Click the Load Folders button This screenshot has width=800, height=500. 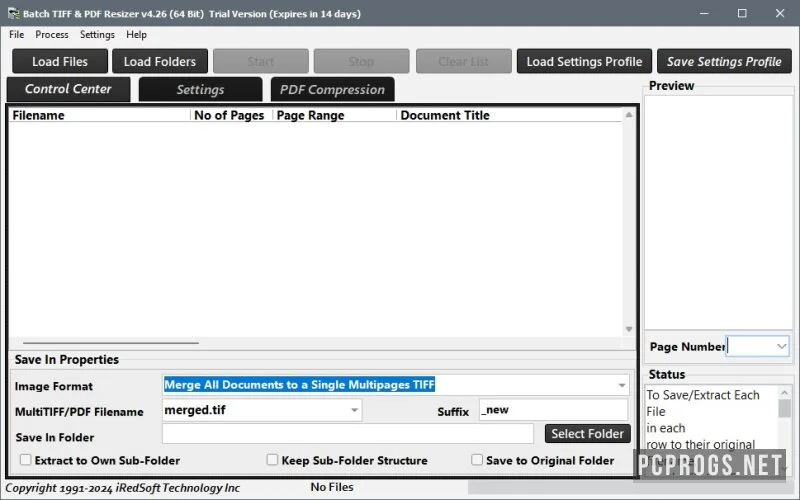pos(160,61)
